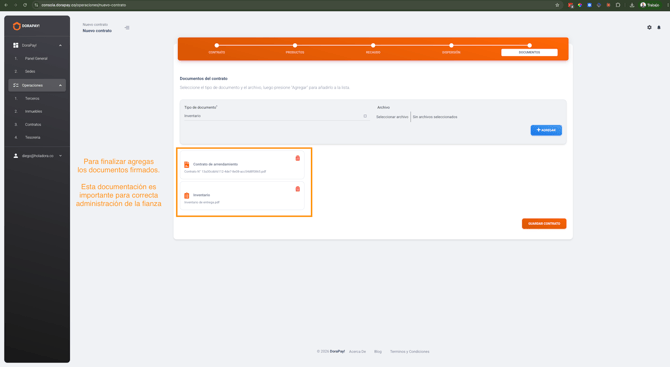Click the blue Agregar button
The height and width of the screenshot is (367, 670).
pyautogui.click(x=546, y=130)
